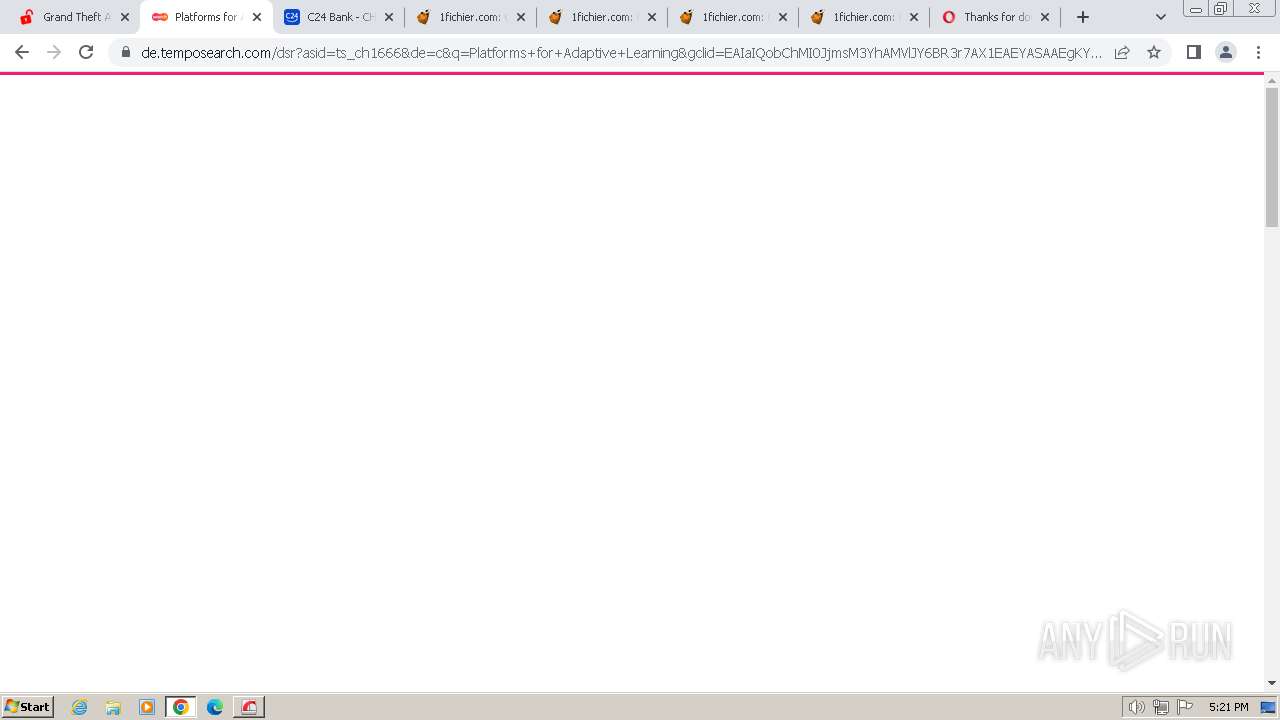Image resolution: width=1280 pixels, height=720 pixels.
Task: Click the 5:21 PM system clock
Action: 1228,707
